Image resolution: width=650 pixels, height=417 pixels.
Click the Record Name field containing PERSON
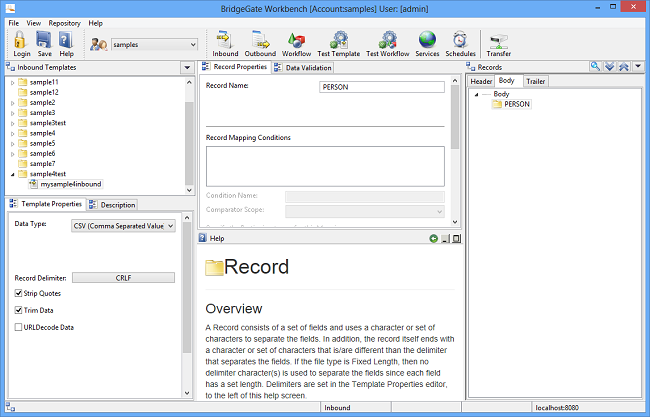click(382, 87)
